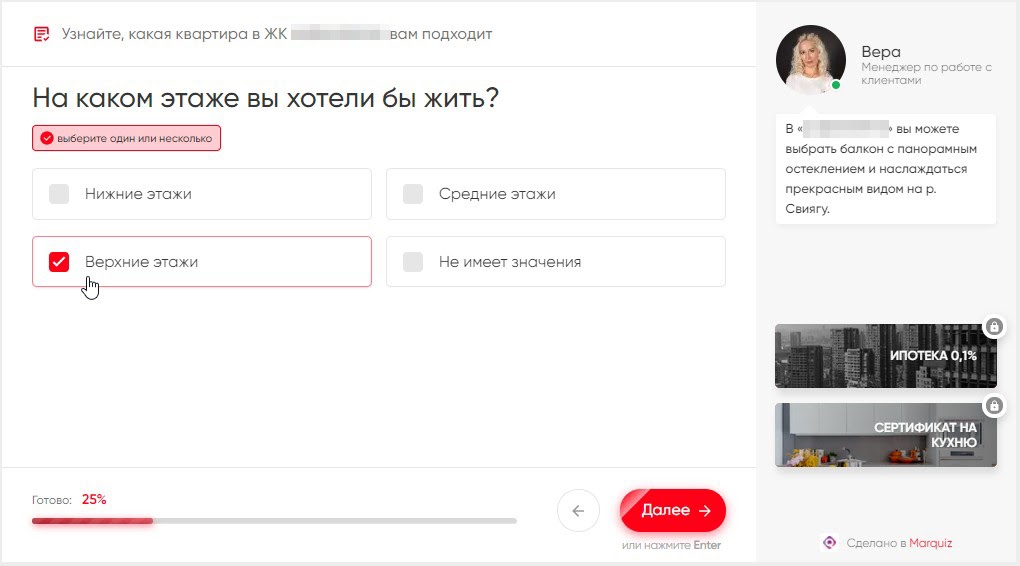
Task: Click the back arrow button
Action: point(578,510)
